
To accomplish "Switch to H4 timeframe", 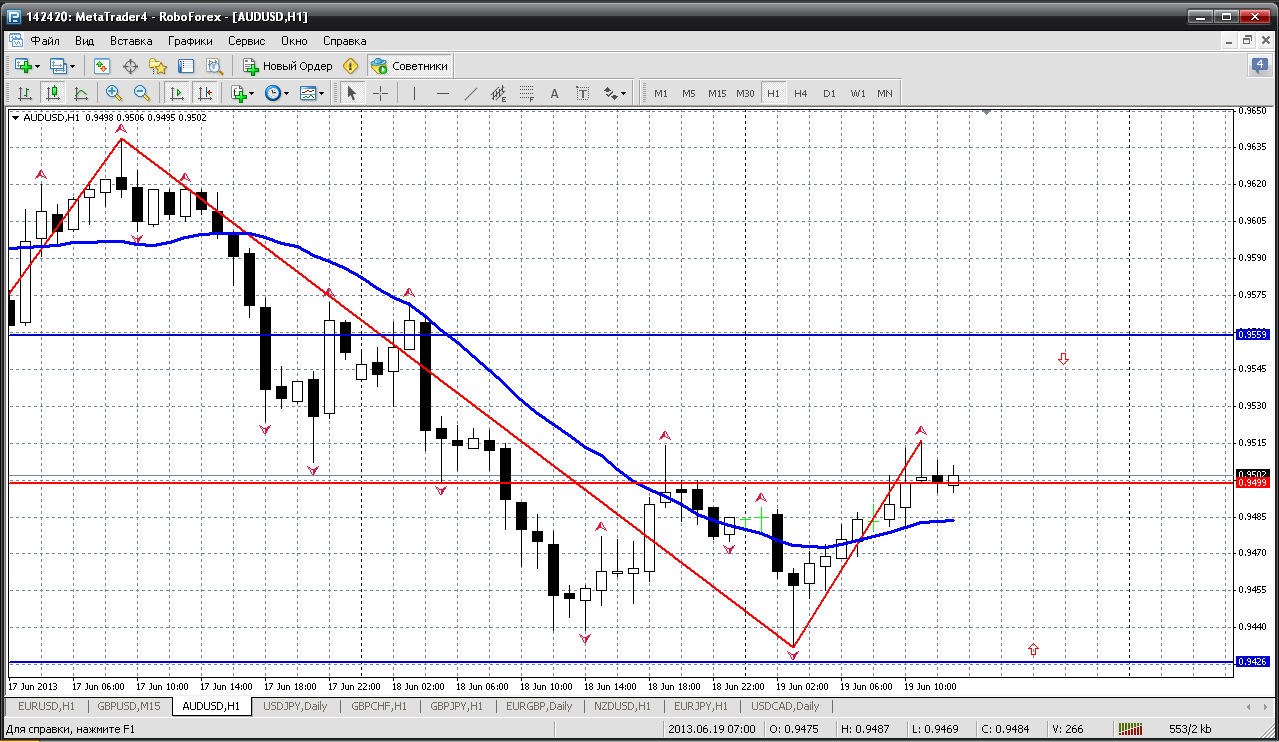I will click(801, 93).
